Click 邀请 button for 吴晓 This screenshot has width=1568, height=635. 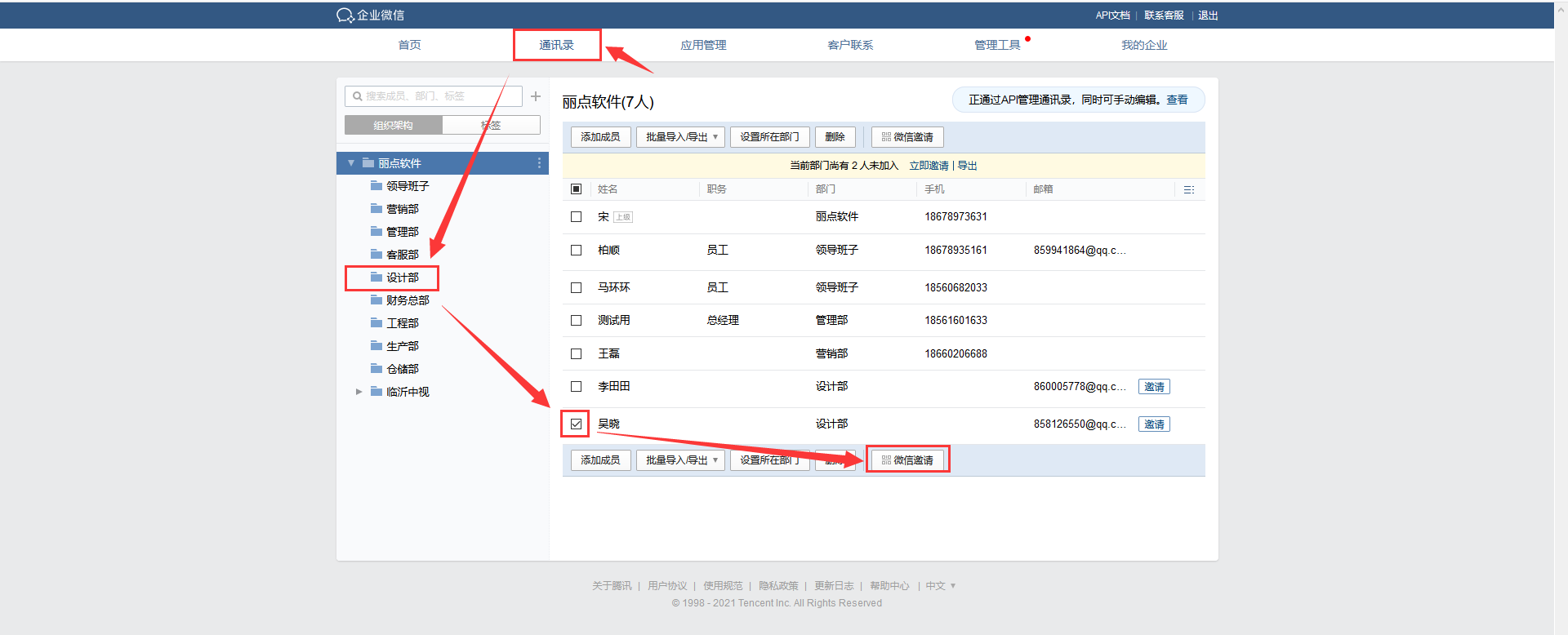click(x=1154, y=424)
